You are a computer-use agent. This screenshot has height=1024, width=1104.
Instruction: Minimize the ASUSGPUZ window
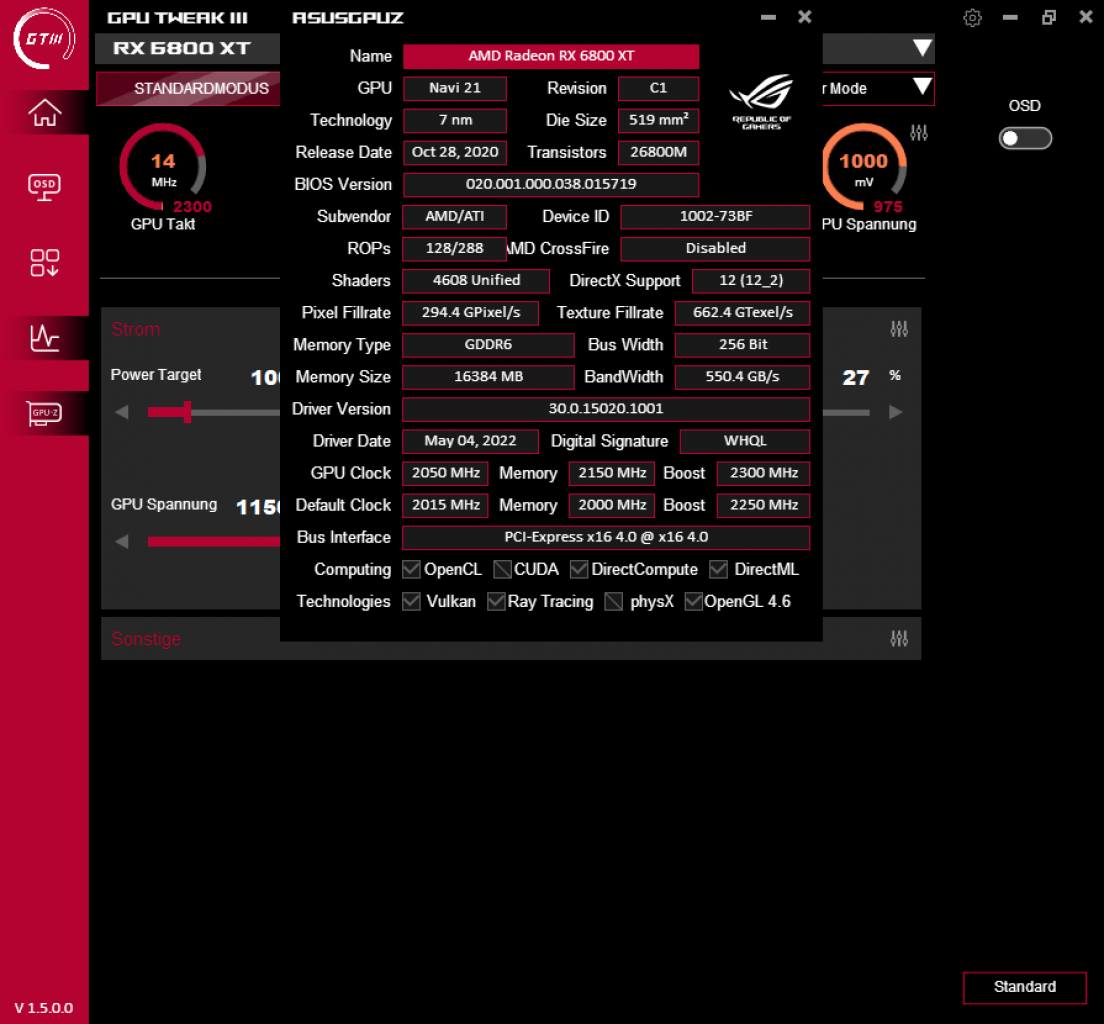[x=768, y=17]
